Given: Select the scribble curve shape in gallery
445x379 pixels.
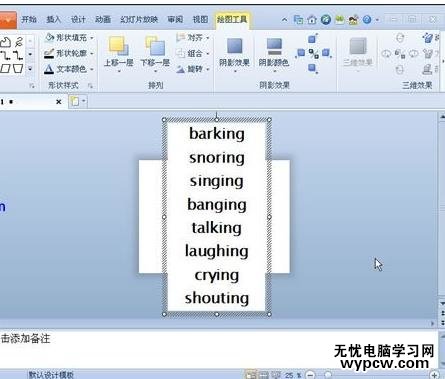Looking at the screenshot, I should point(19,42).
